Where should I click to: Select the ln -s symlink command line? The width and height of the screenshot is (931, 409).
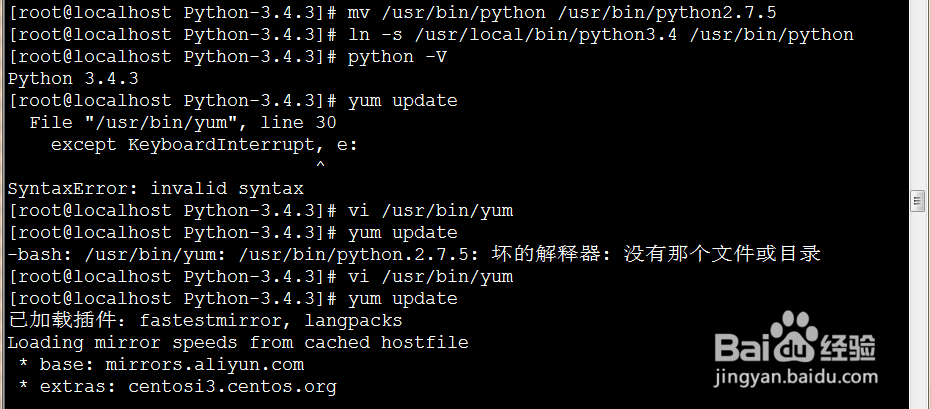click(600, 35)
